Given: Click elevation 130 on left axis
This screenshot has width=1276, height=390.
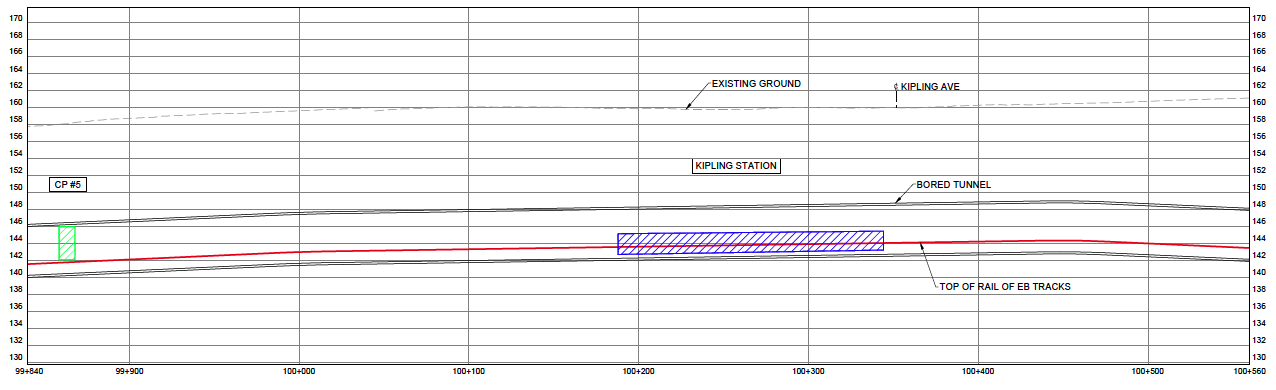Looking at the screenshot, I should 15,357.
